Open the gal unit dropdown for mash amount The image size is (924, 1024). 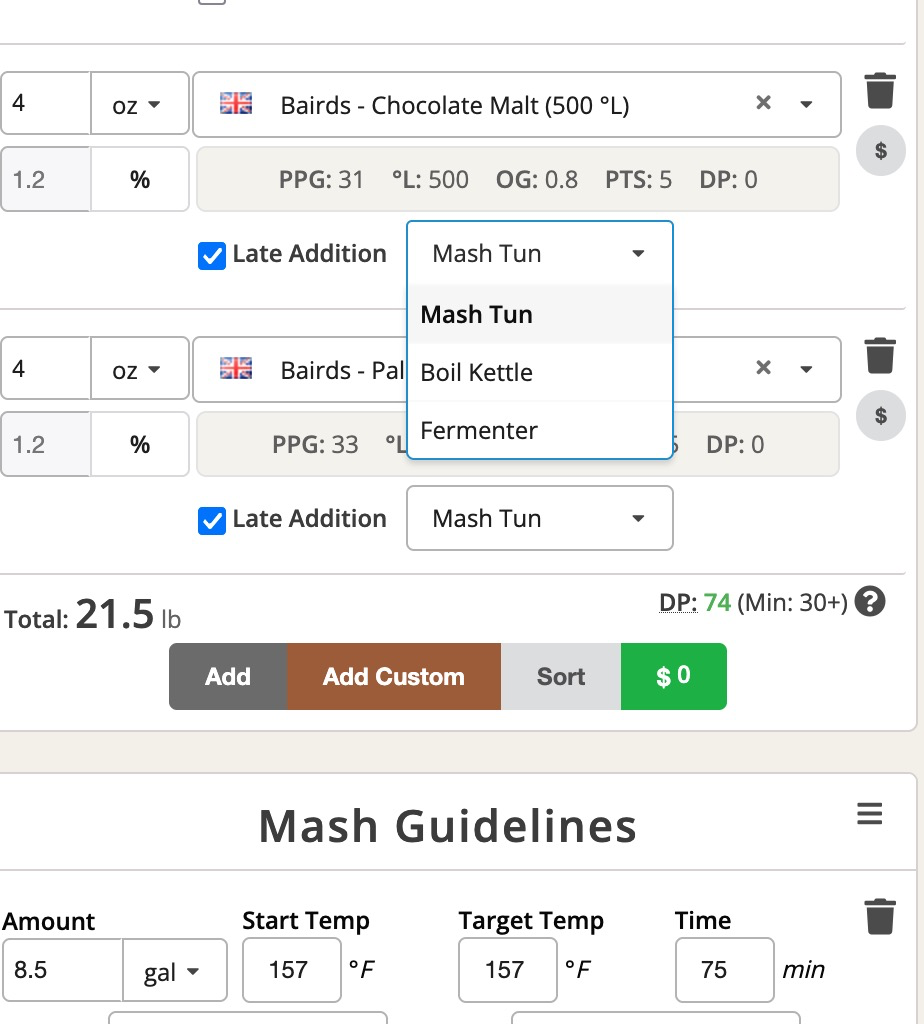174,971
